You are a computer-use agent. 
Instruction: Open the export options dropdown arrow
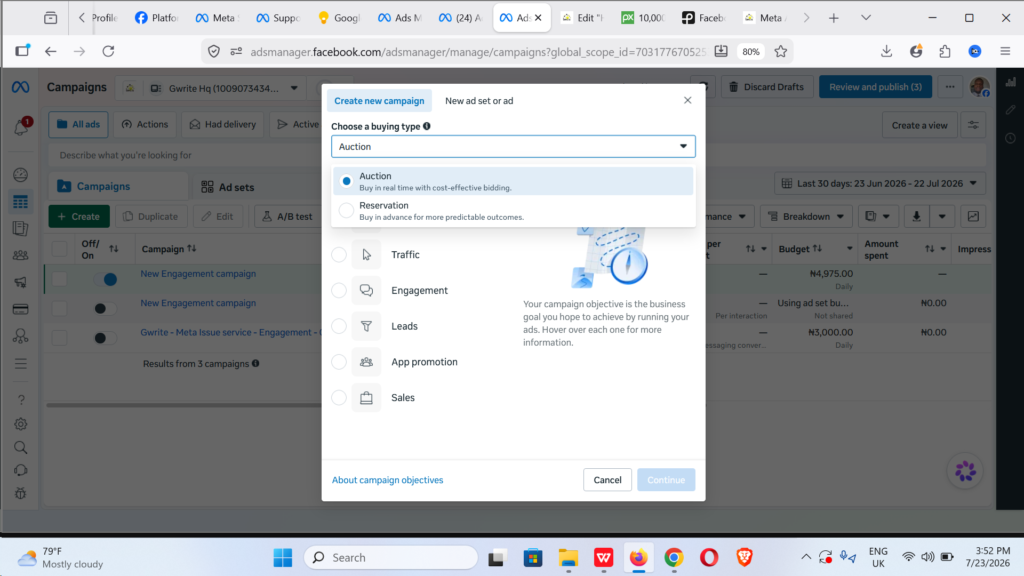click(942, 216)
